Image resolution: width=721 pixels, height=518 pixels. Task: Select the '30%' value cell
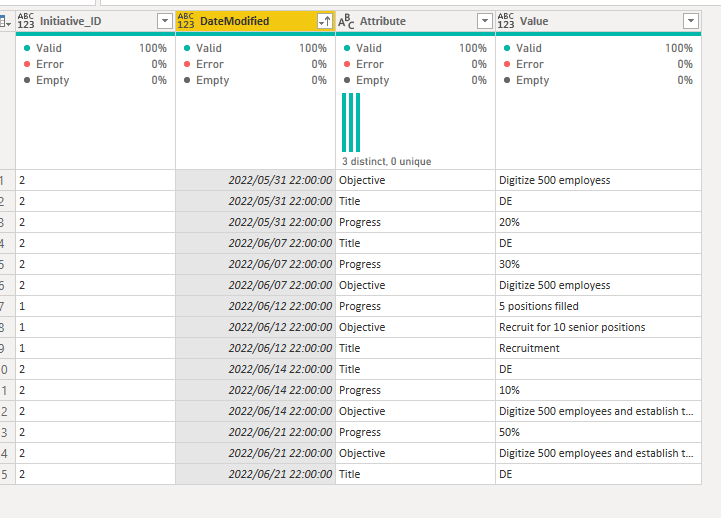click(x=598, y=264)
